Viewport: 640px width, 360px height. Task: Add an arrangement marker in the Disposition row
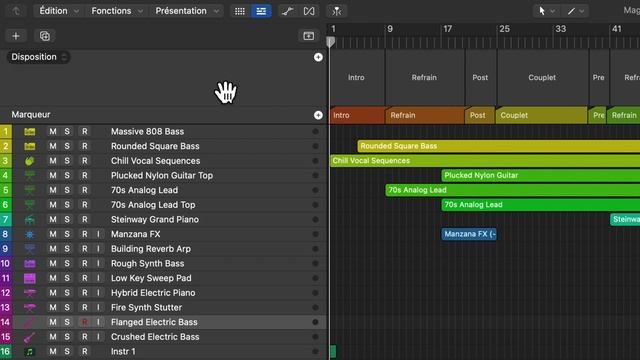318,57
